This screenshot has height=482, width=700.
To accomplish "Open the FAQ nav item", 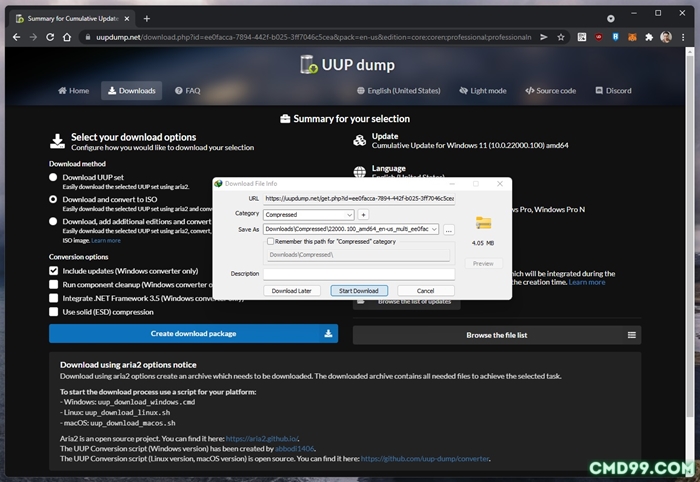I will click(x=188, y=91).
